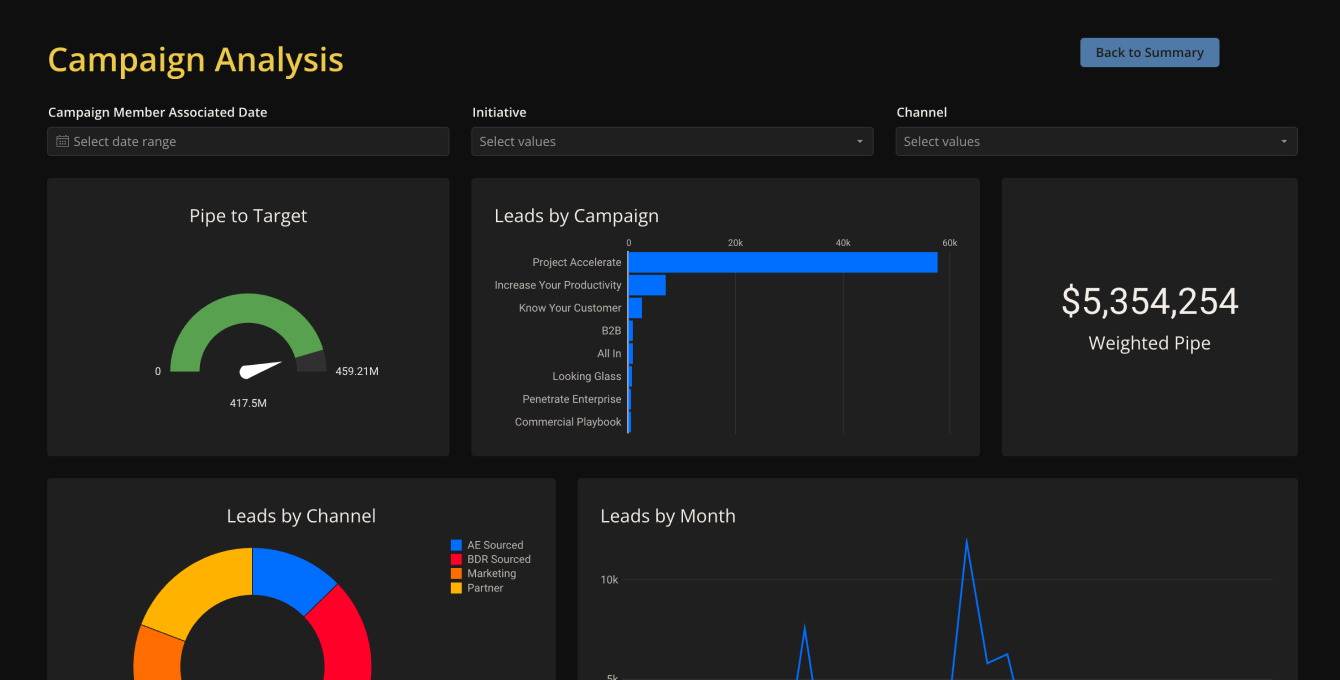The width and height of the screenshot is (1340, 680).
Task: Click the Leads by Channel title
Action: click(301, 516)
